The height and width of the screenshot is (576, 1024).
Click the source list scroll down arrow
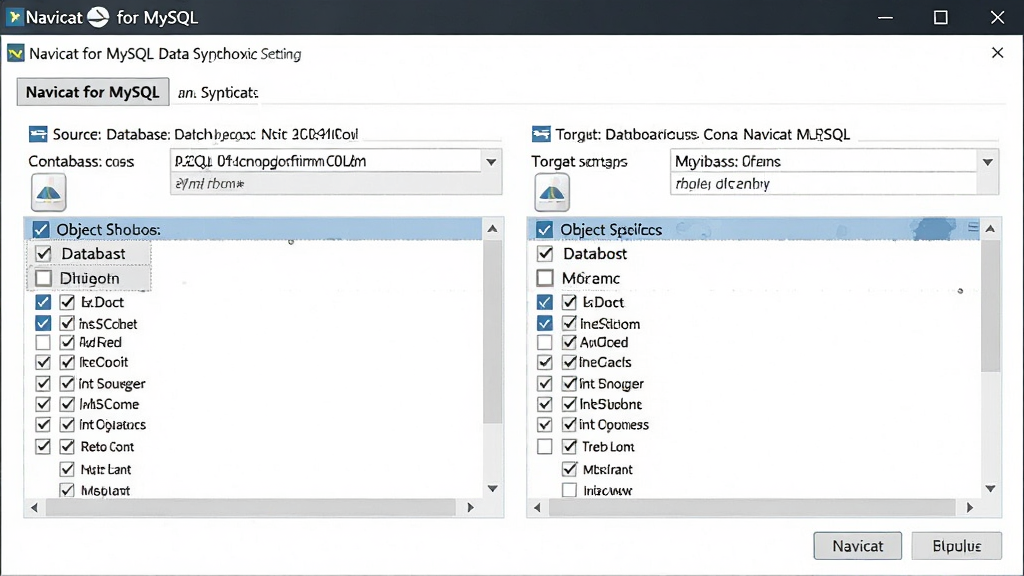(492, 488)
